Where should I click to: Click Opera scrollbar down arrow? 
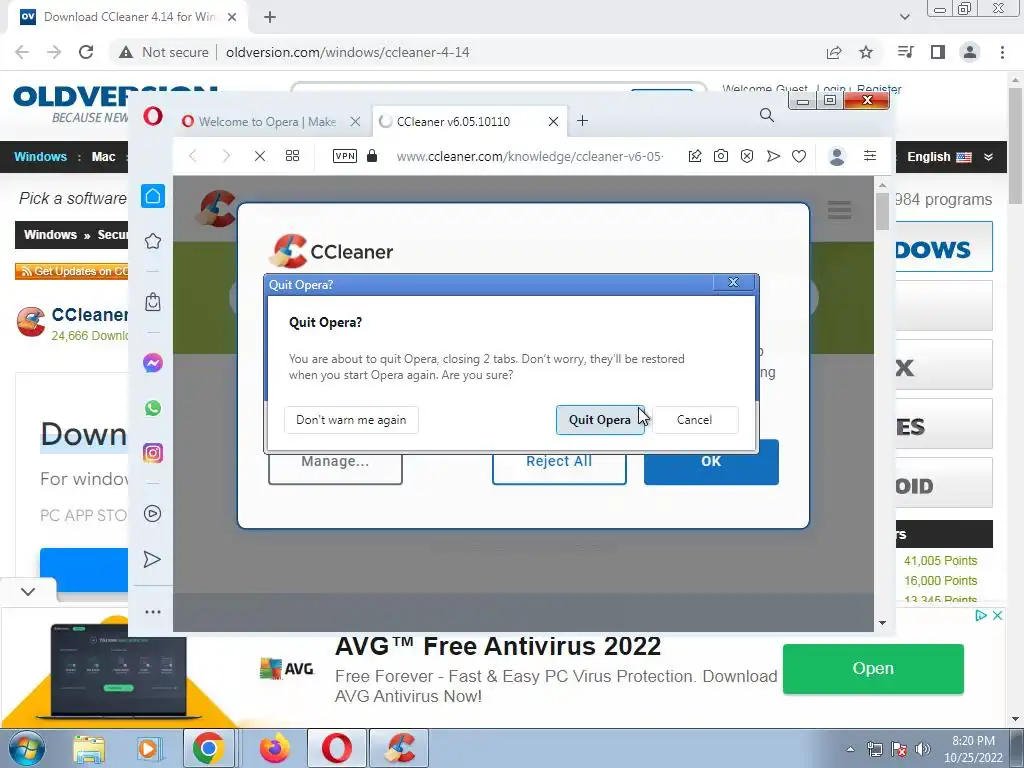click(x=882, y=623)
